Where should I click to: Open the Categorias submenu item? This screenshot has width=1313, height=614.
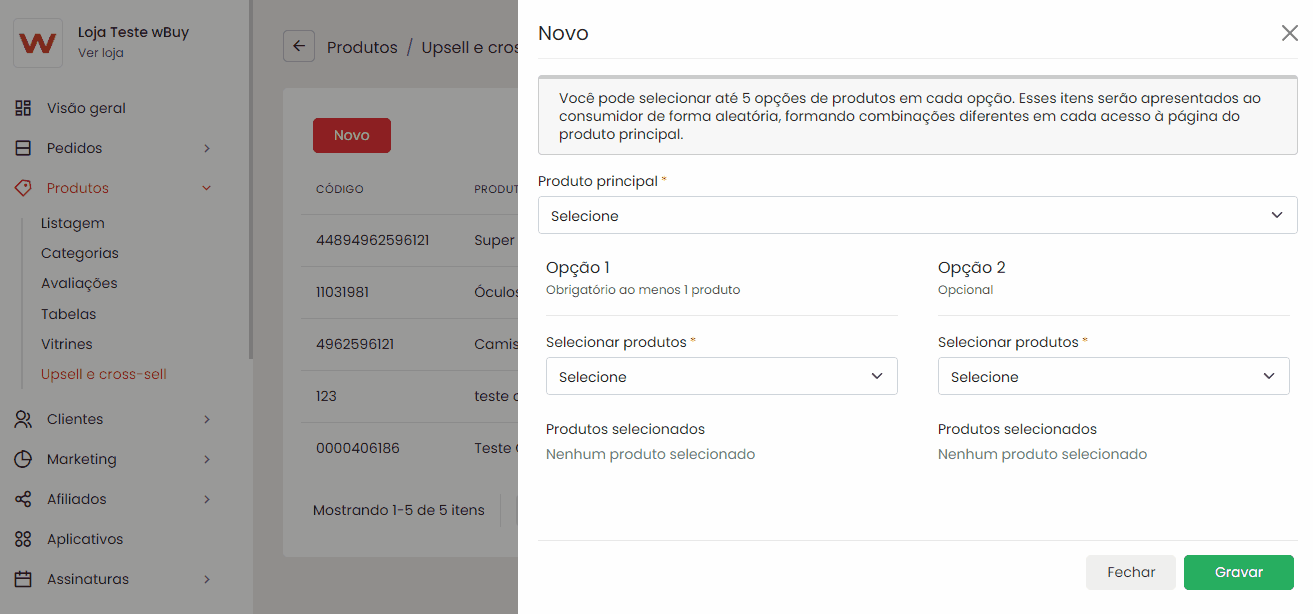pyautogui.click(x=80, y=253)
